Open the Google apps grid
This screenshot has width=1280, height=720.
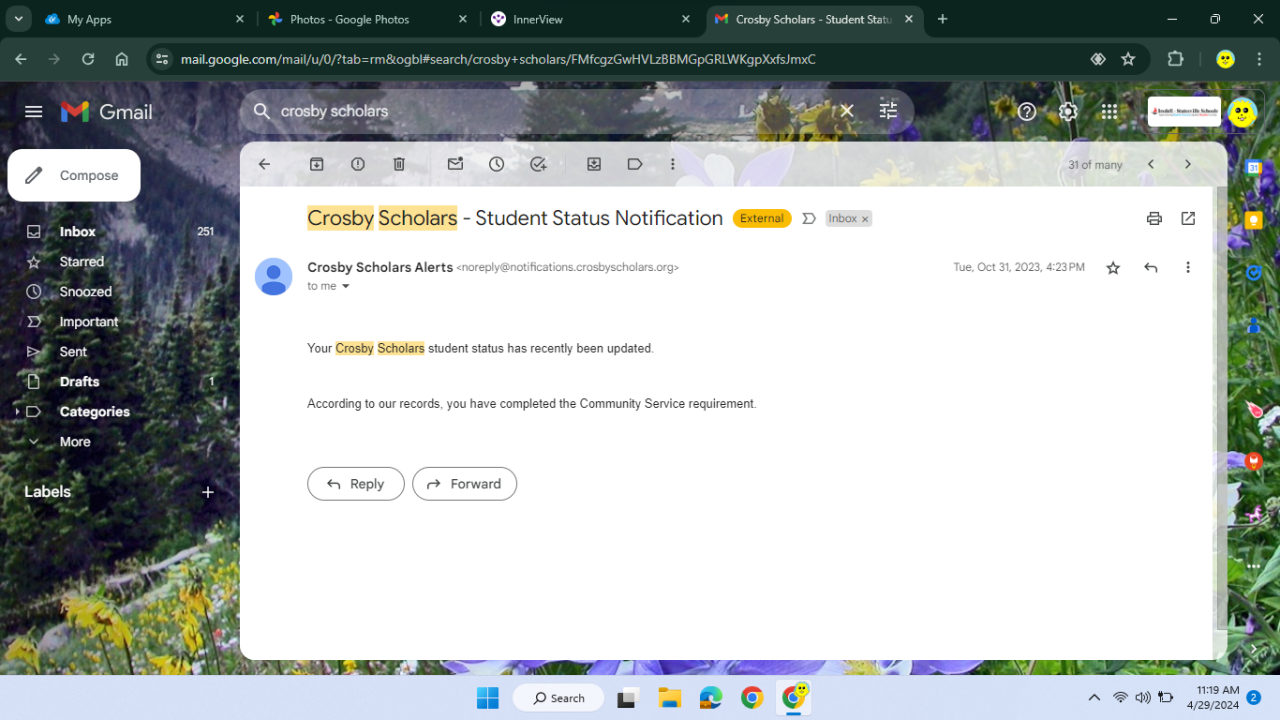coord(1109,112)
